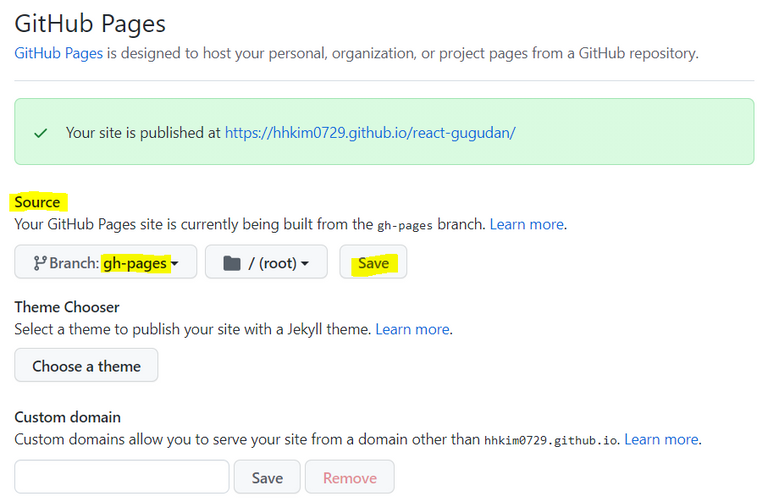Click the folder icon in root selector
Image resolution: width=768 pixels, height=501 pixels.
(x=232, y=263)
